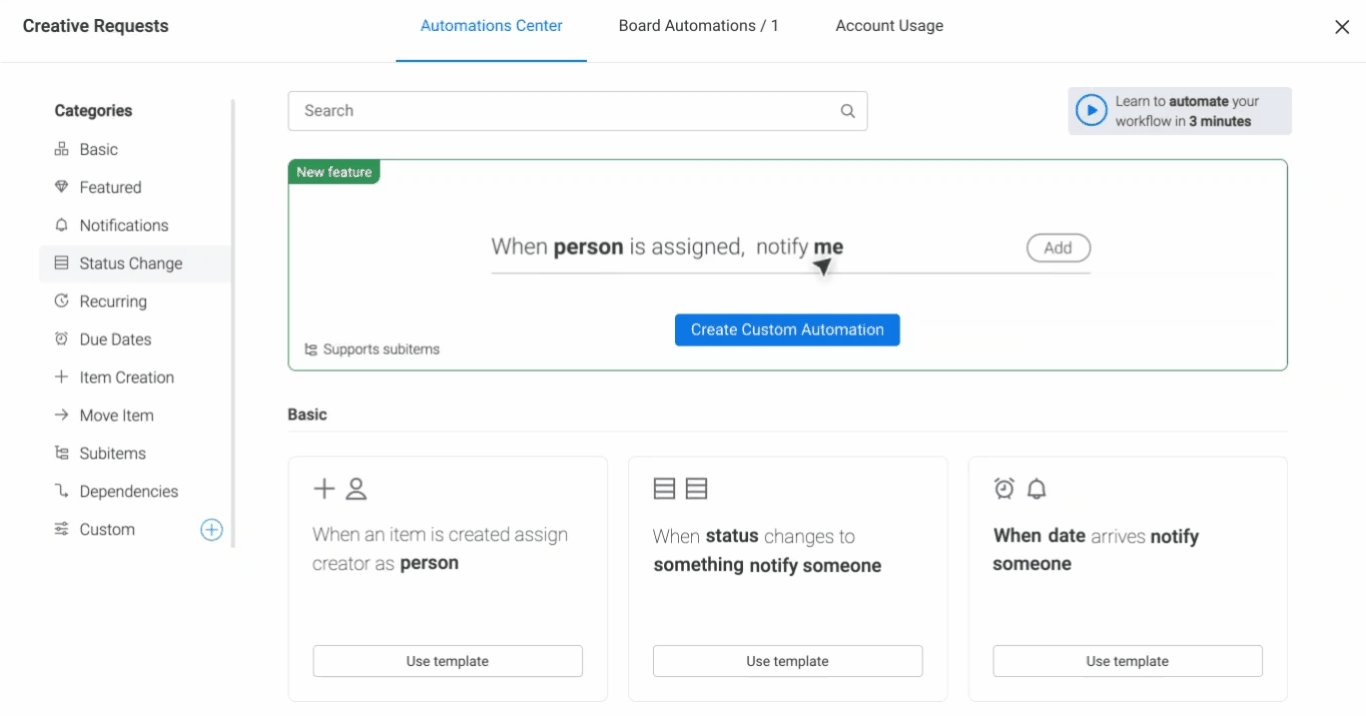Click the bold 'me' in the banner recipe
Viewport: 1366px width, 716px height.
click(x=828, y=247)
